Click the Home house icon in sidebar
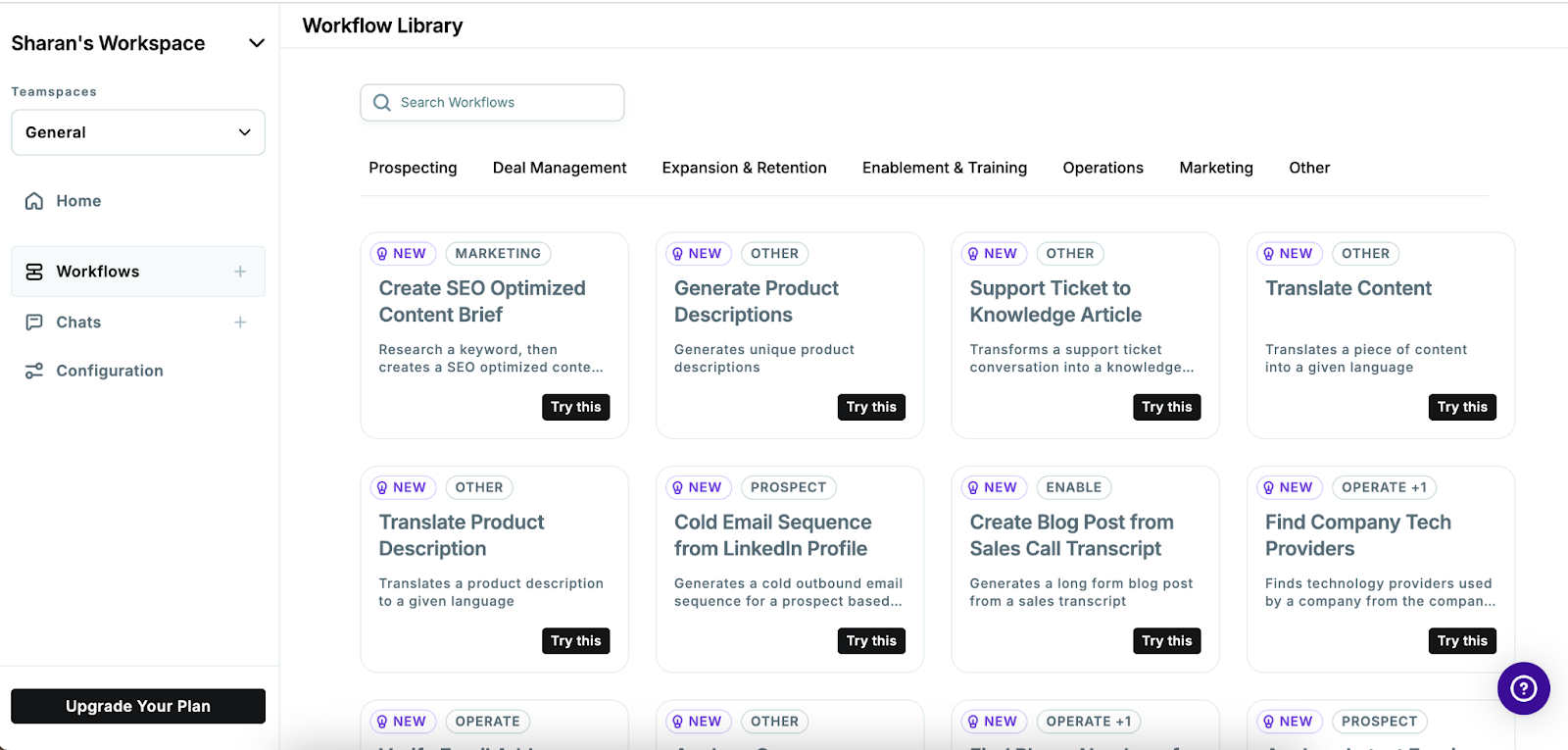This screenshot has width=1568, height=750. point(34,201)
